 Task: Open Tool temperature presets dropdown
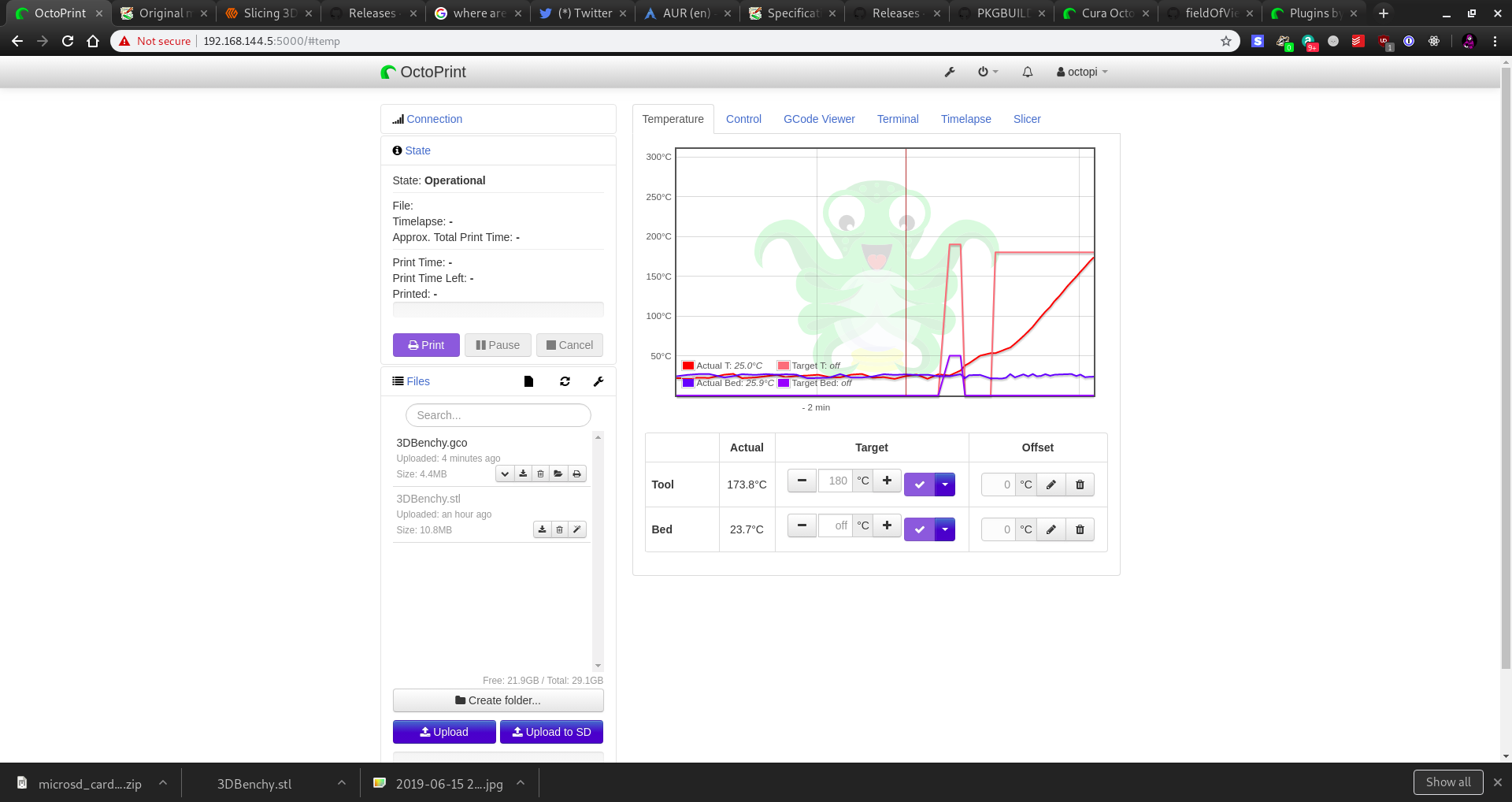945,485
